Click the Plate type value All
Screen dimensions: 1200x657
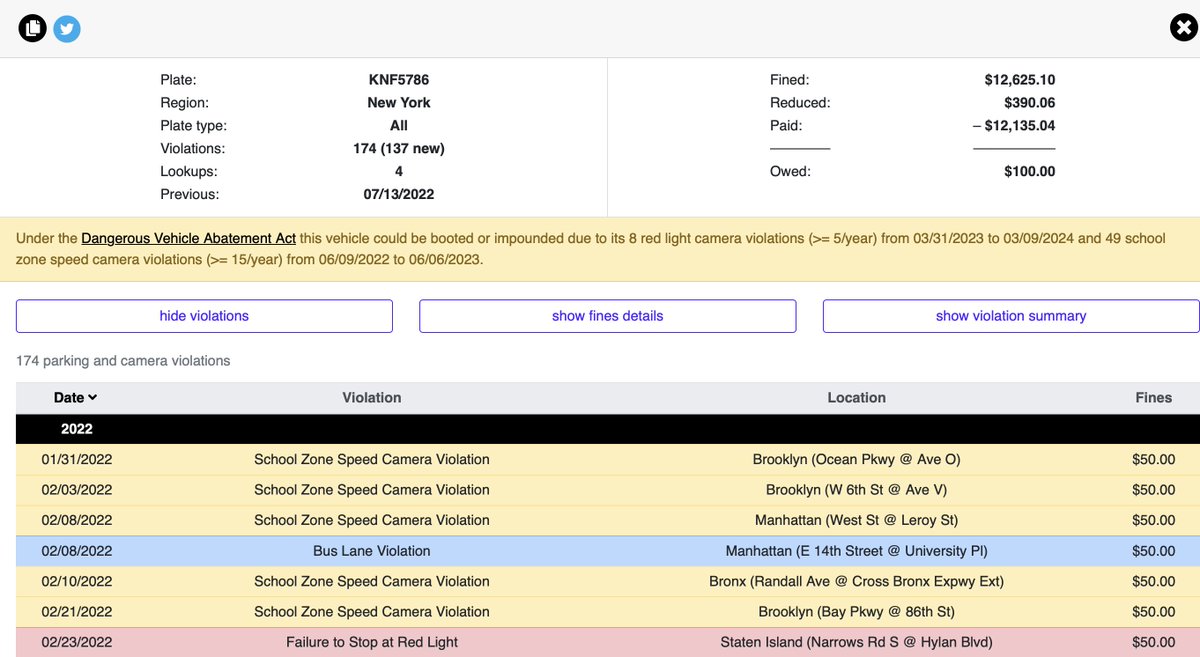pos(399,126)
